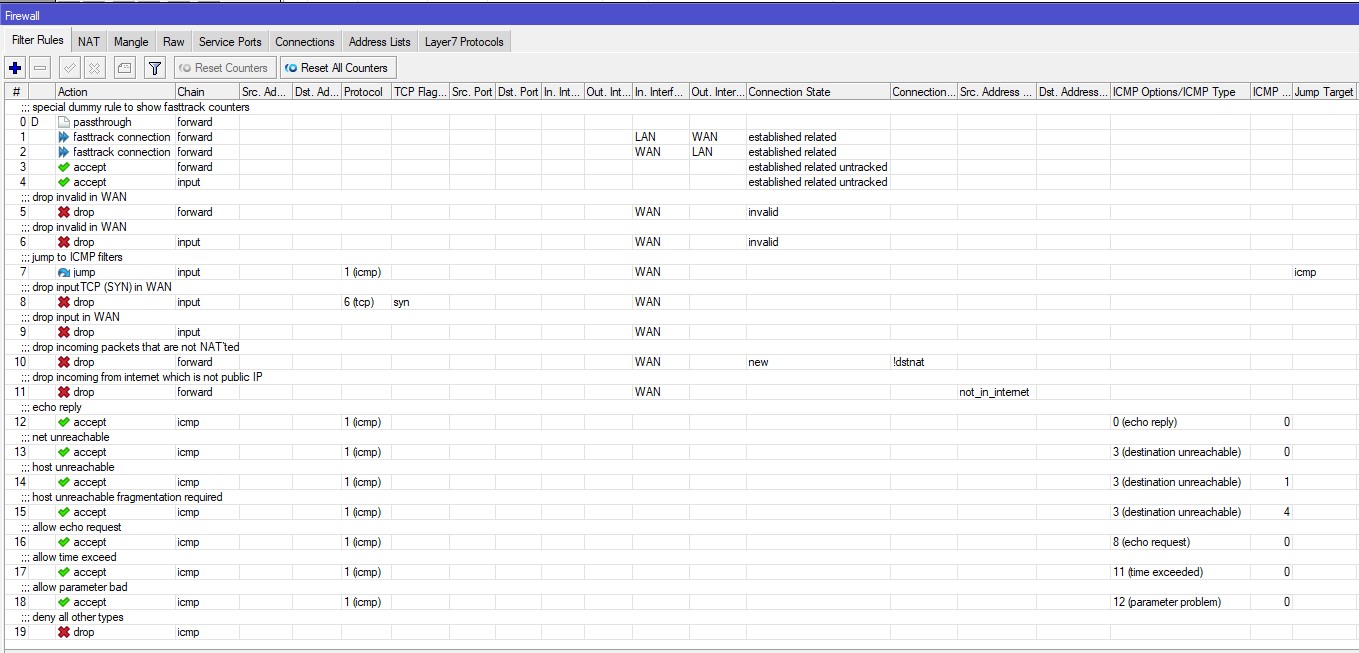Screen dimensions: 1359x653
Task: Select the '!dstnat' connection NAT state cell
Action: tap(923, 362)
